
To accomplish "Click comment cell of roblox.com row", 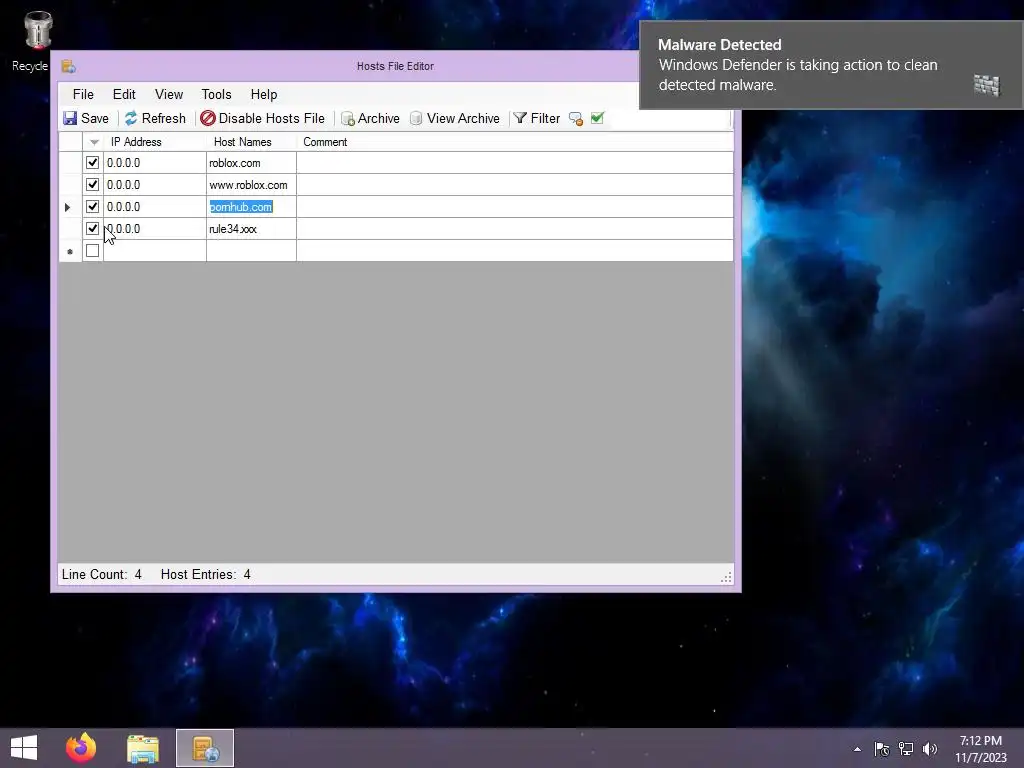I will [515, 163].
